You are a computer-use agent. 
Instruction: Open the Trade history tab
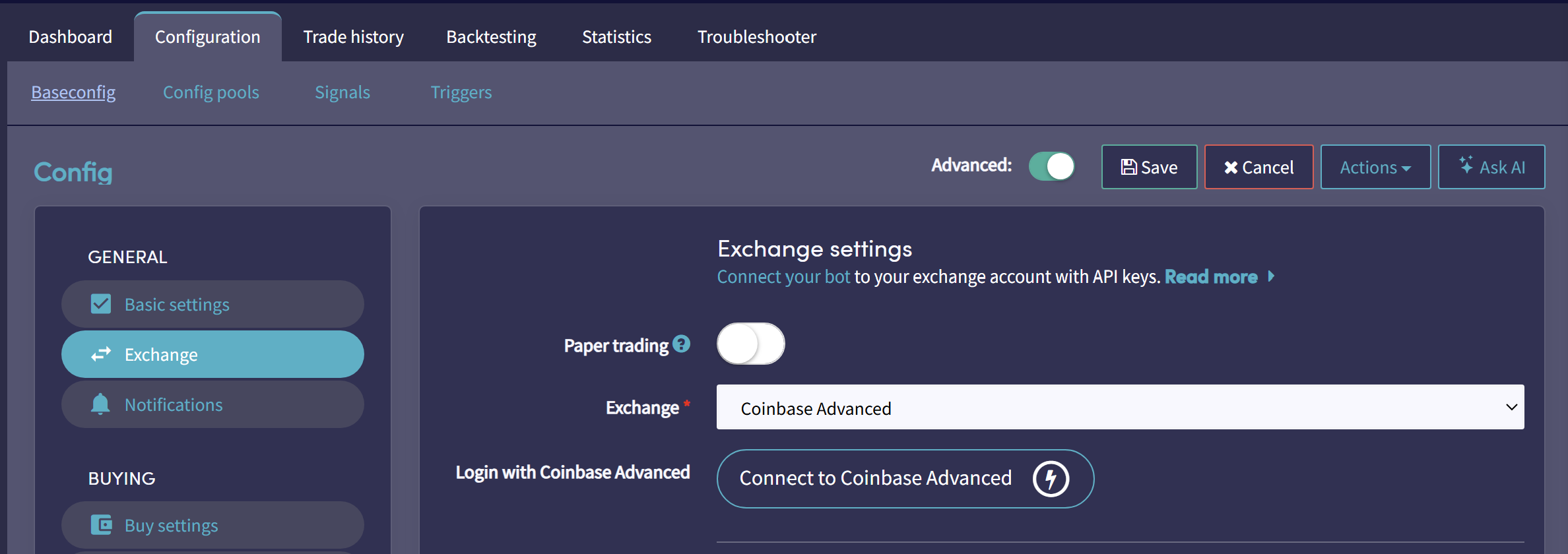[354, 37]
